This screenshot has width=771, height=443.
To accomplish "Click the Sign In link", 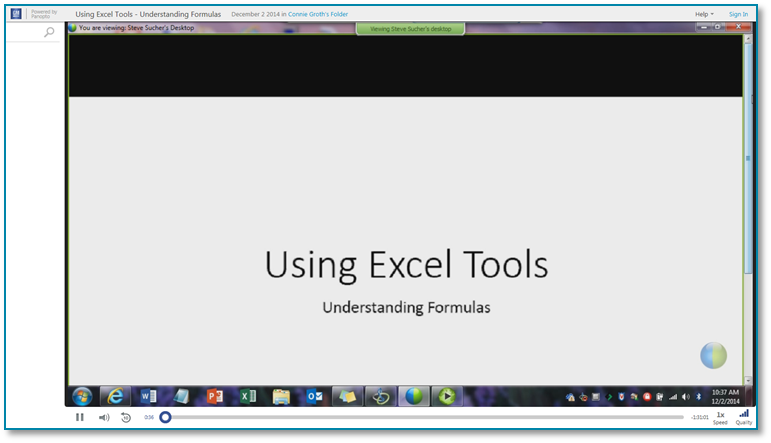I will click(x=738, y=14).
